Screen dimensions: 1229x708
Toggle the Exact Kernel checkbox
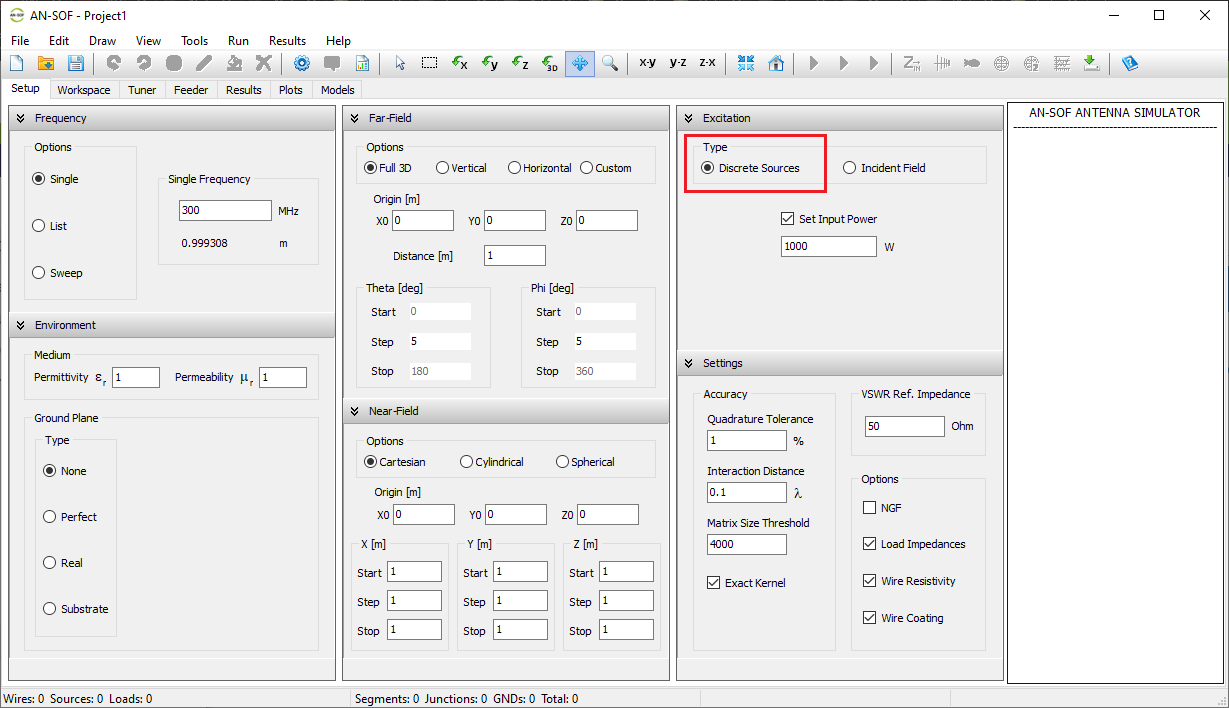coord(713,583)
